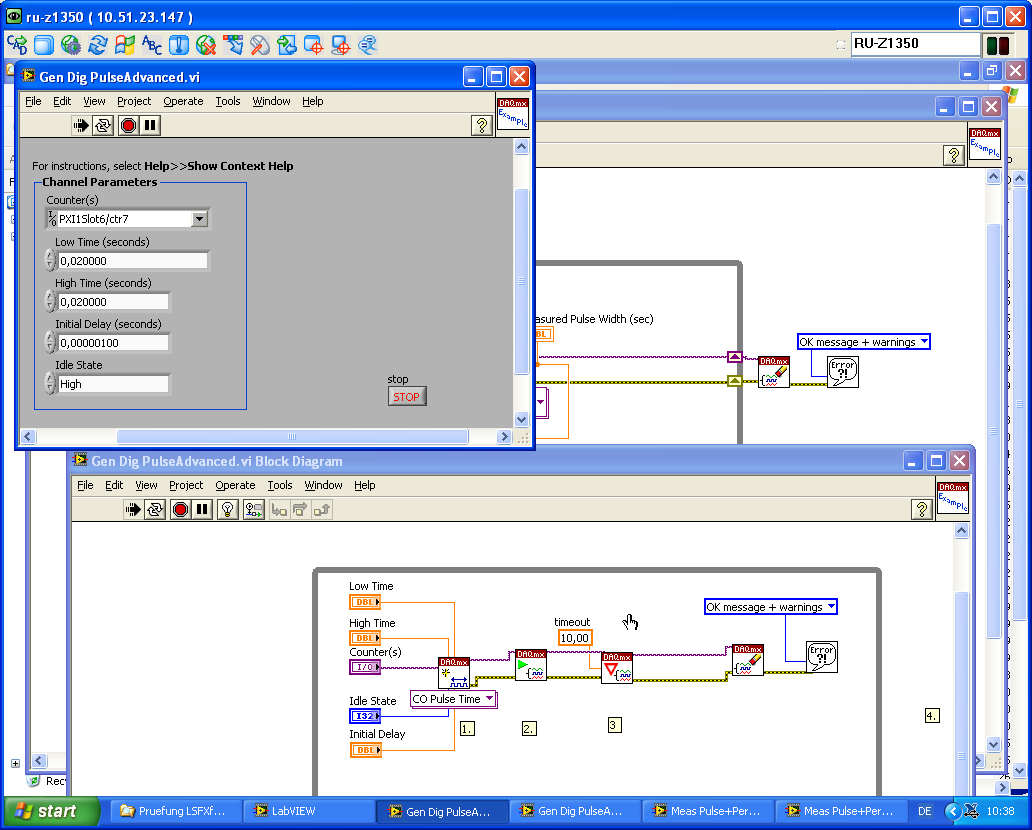Select the DAQmx Wait Until Done node
This screenshot has height=830, width=1032.
pos(617,667)
